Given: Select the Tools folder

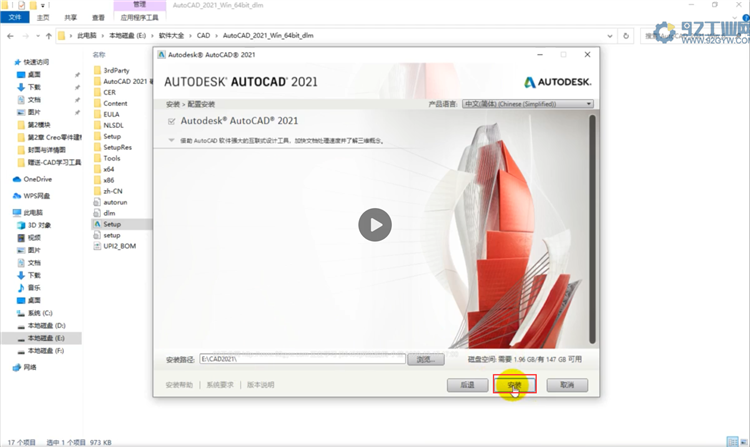Looking at the screenshot, I should [111, 158].
